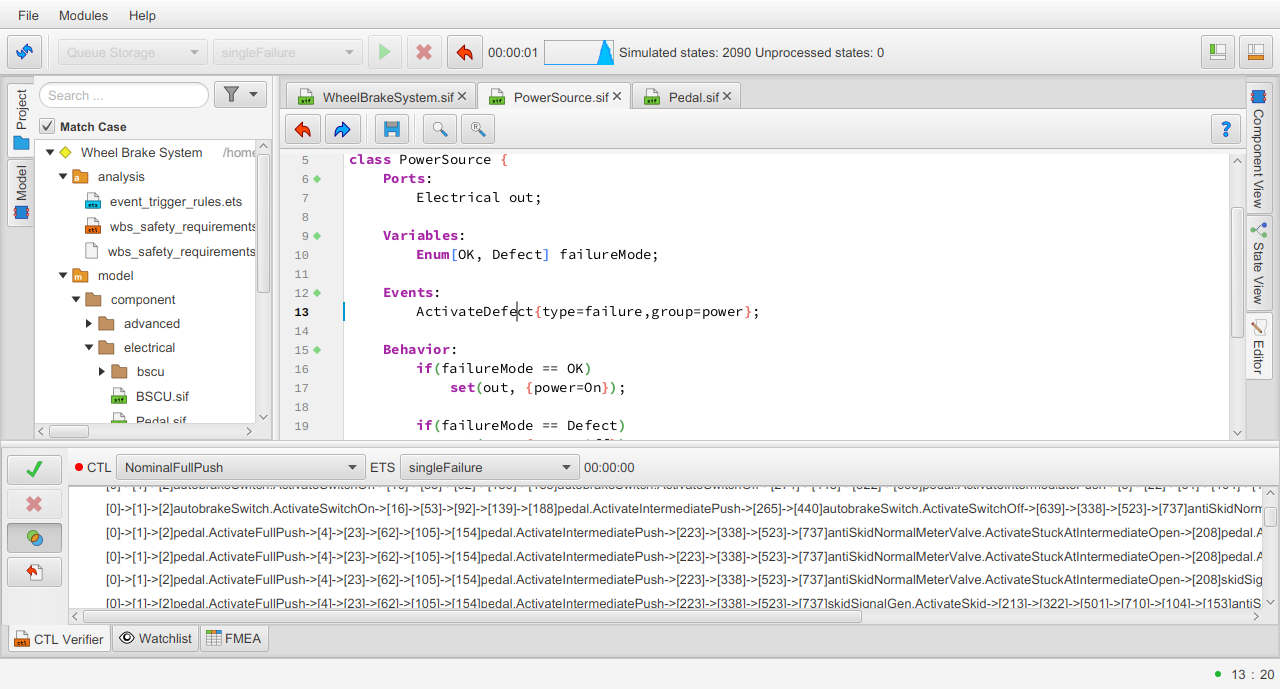Screen dimensions: 1280x689
Task: Close the WheelBrakeSystem.sif tab
Action: pos(463,97)
